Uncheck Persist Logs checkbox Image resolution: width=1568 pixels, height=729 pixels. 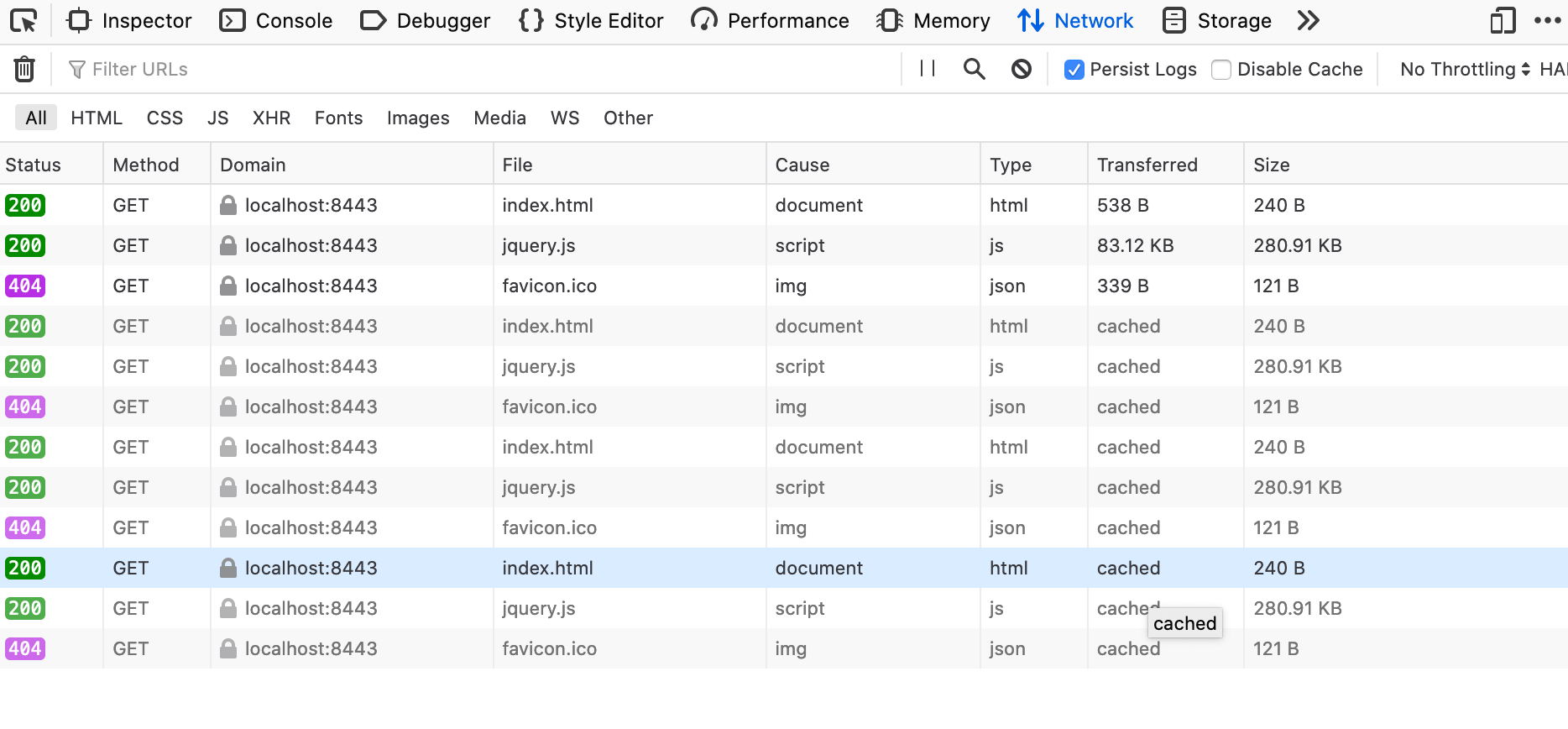point(1074,70)
